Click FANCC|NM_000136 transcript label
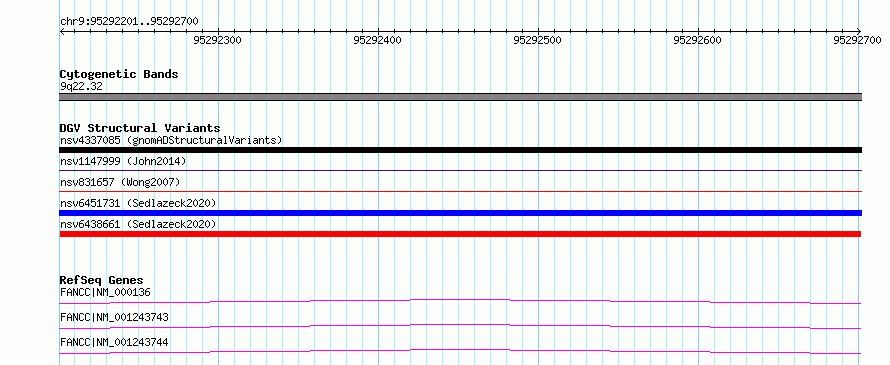This screenshot has height=365, width=890. click(x=105, y=293)
